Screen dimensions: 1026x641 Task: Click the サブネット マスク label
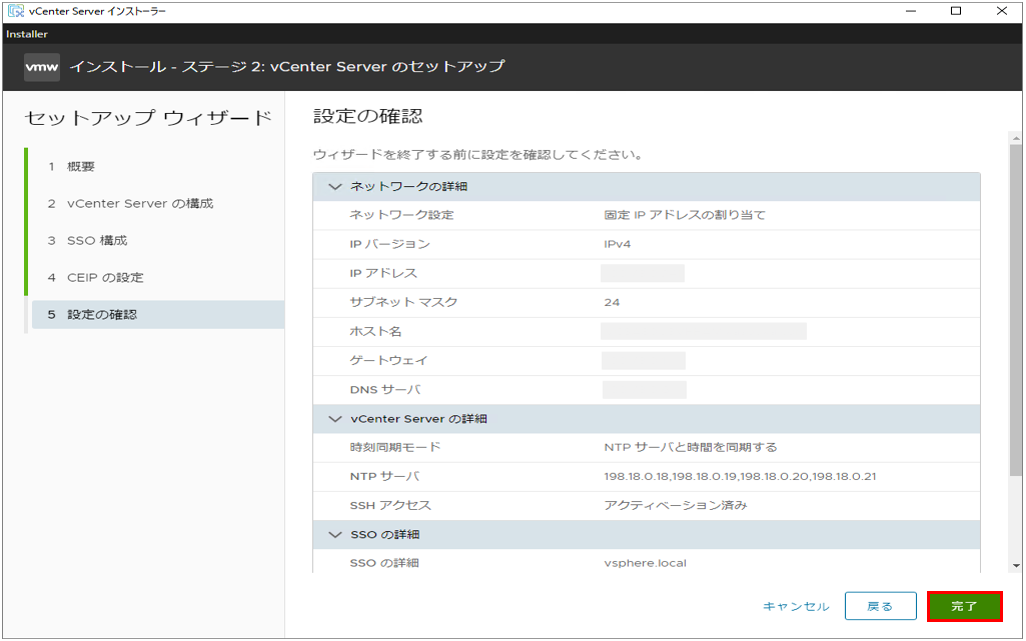[x=404, y=302]
